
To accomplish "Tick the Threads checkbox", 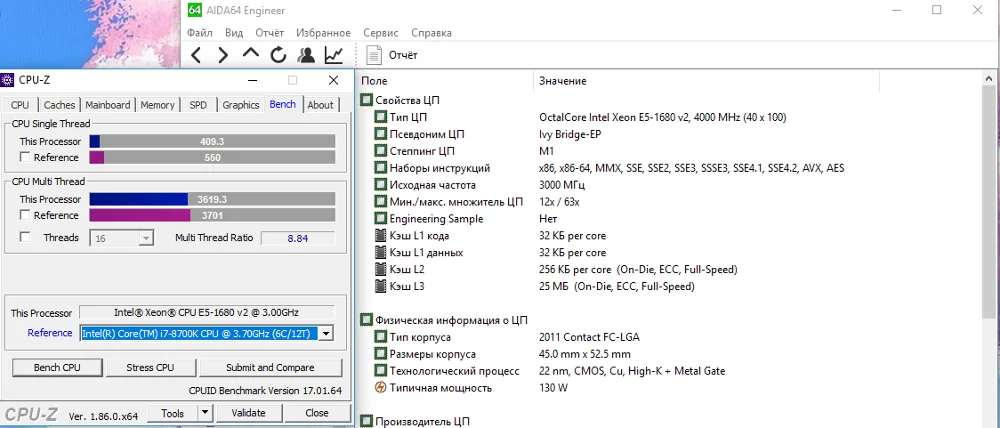I will point(25,237).
